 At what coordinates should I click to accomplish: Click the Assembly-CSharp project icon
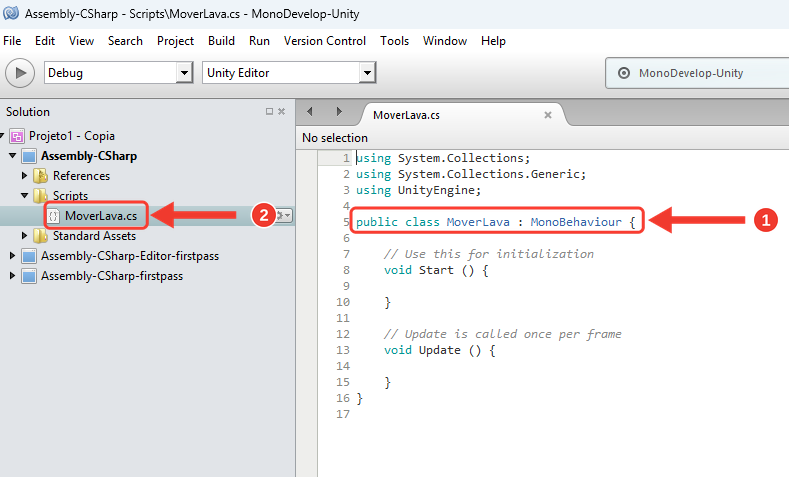point(29,156)
